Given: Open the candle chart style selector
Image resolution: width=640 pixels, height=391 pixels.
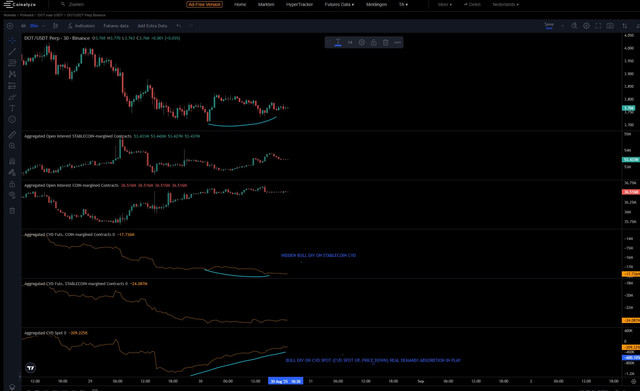Looking at the screenshot, I should (x=56, y=26).
